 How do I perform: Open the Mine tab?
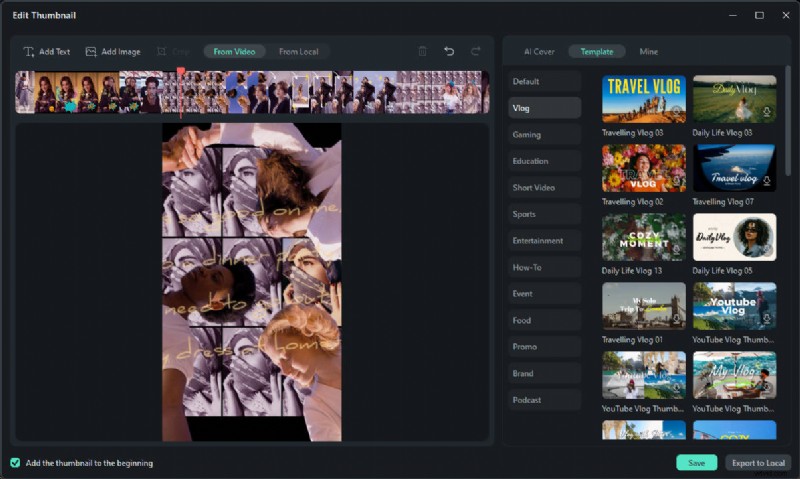point(648,52)
